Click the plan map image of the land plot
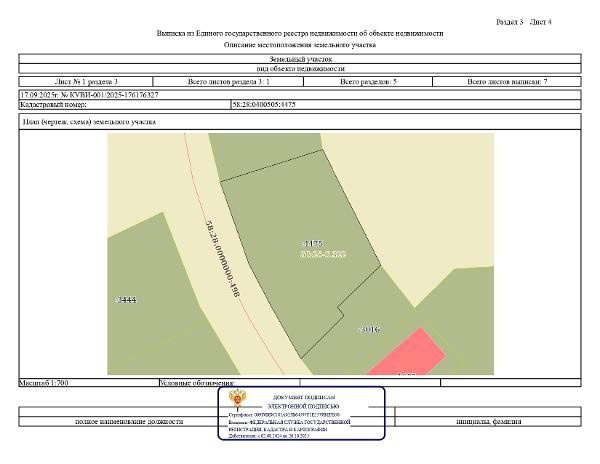The image size is (600, 464). pyautogui.click(x=300, y=254)
